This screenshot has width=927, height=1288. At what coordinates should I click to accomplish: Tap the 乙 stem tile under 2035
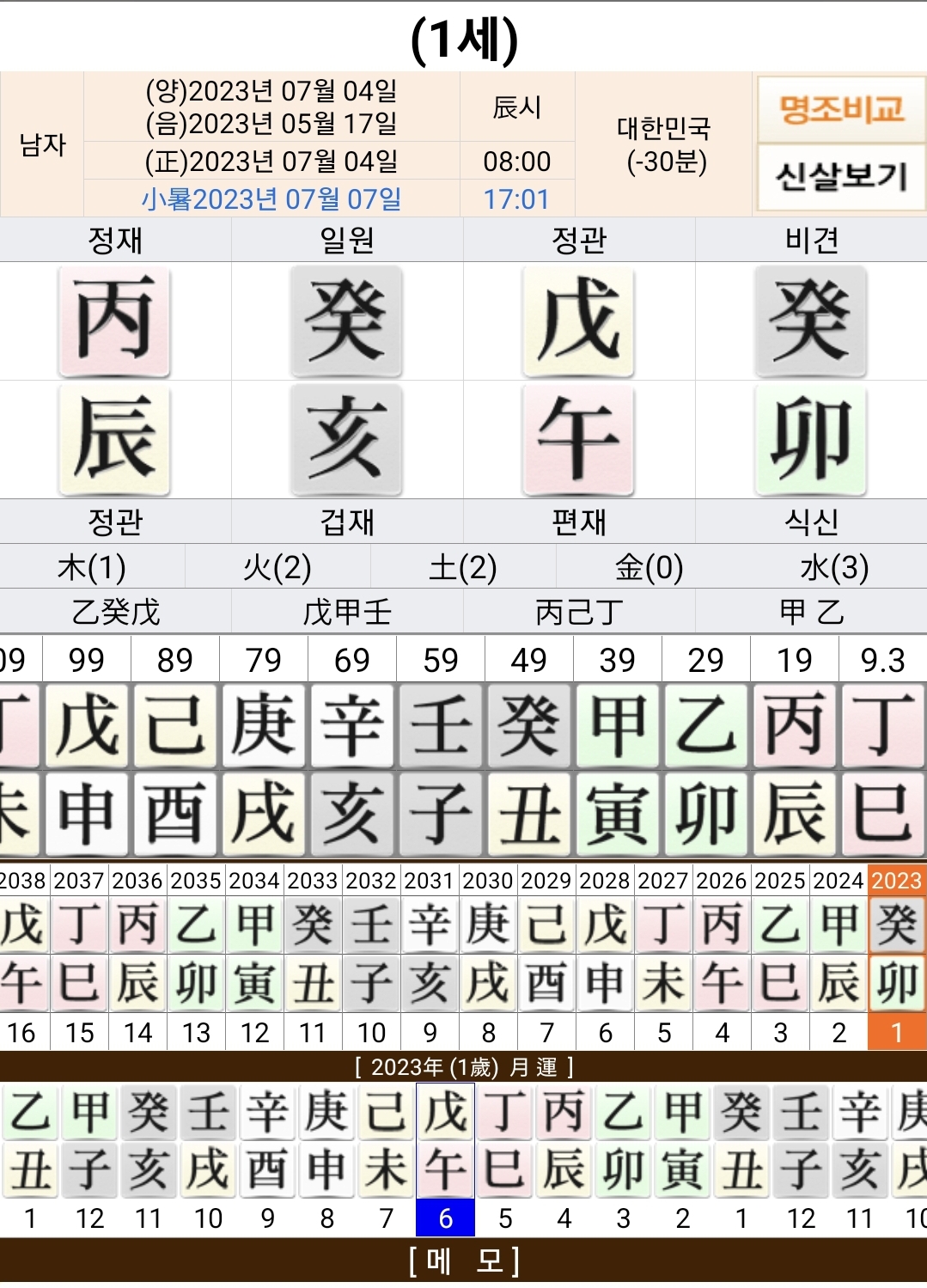point(196,925)
